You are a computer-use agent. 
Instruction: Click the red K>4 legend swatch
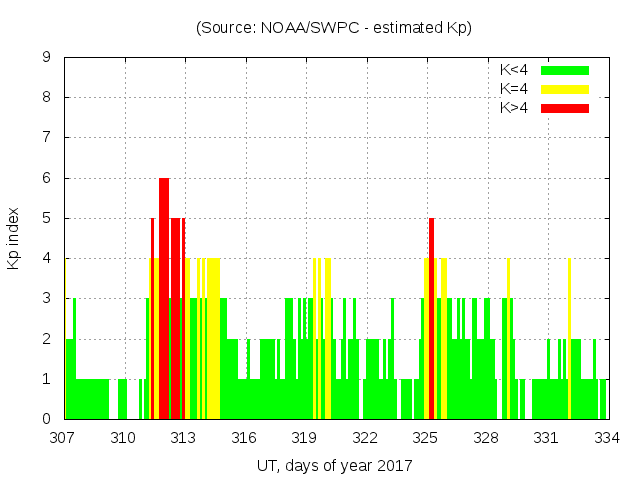(x=565, y=107)
